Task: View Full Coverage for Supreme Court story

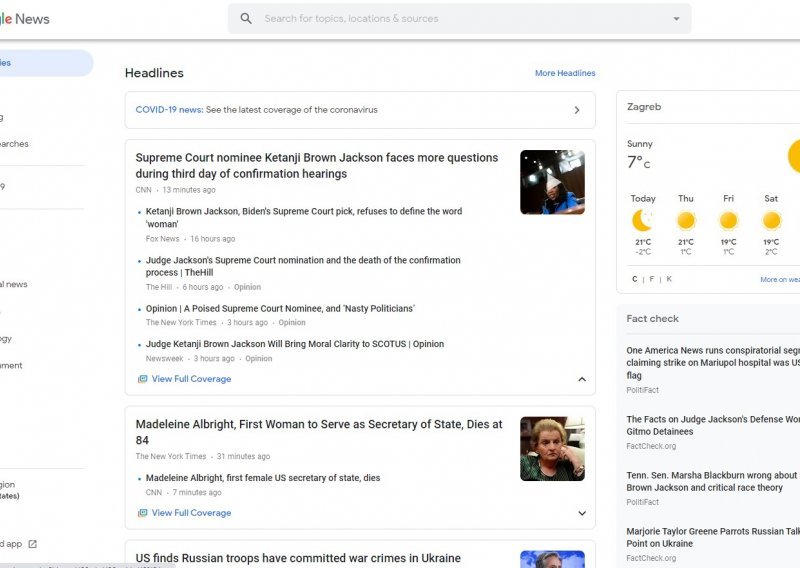Action: [191, 379]
